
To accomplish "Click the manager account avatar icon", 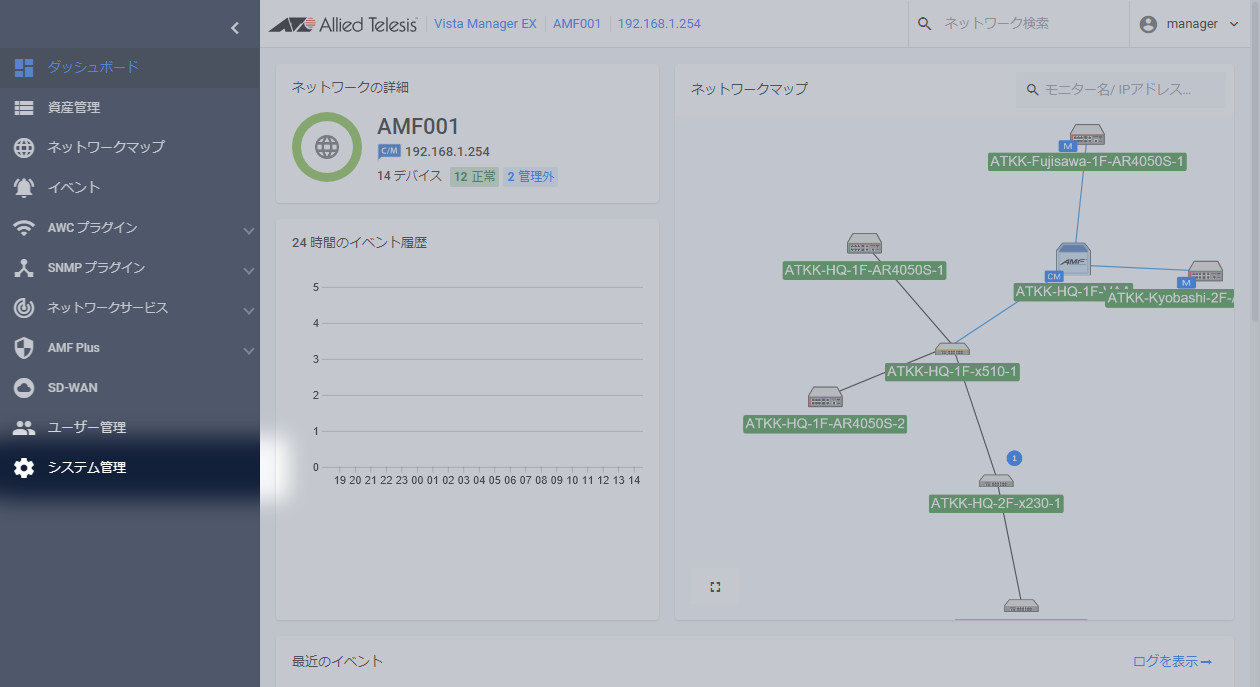I will coord(1148,24).
